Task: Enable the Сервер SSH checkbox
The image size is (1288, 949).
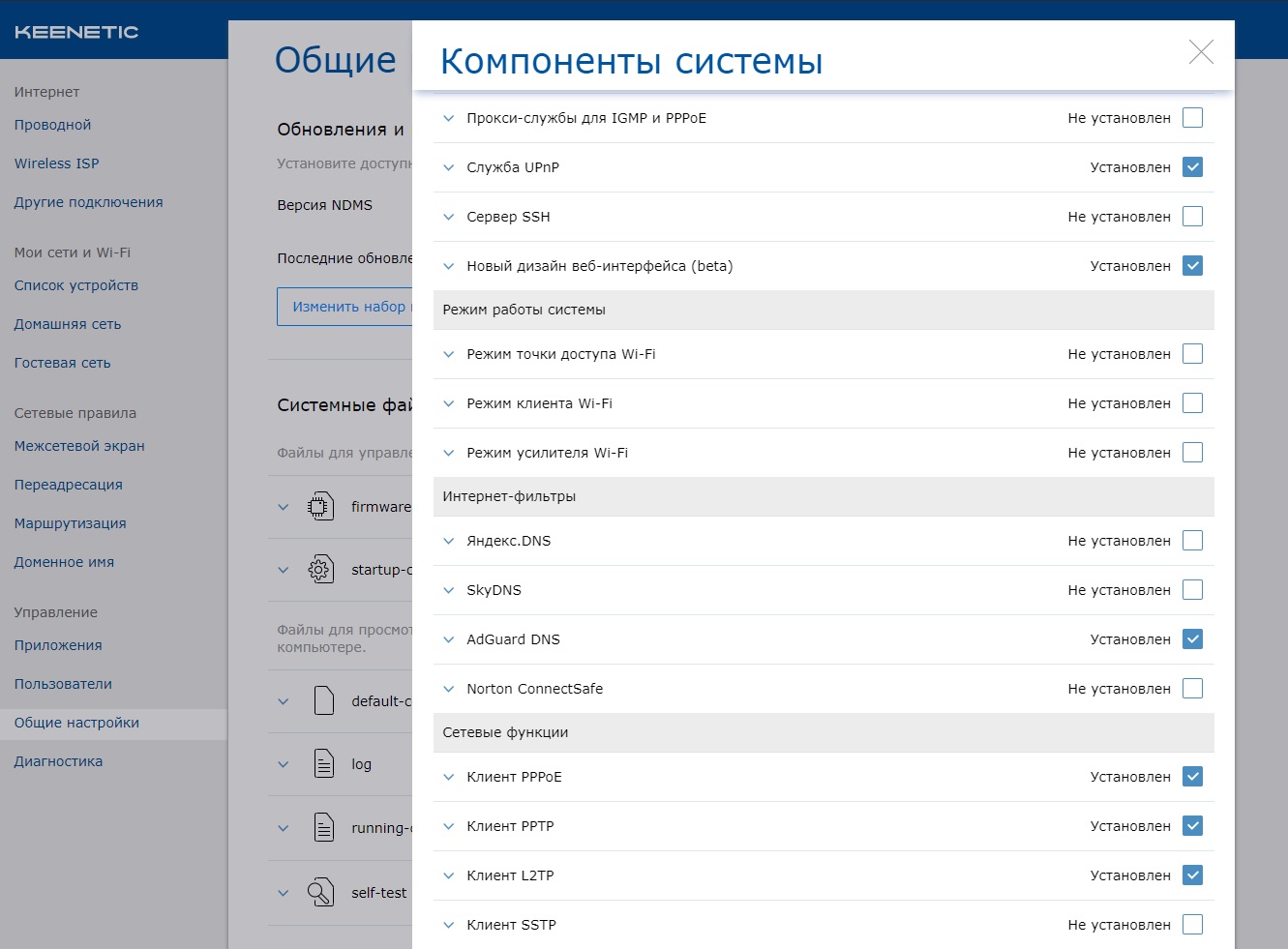Action: pos(1193,217)
